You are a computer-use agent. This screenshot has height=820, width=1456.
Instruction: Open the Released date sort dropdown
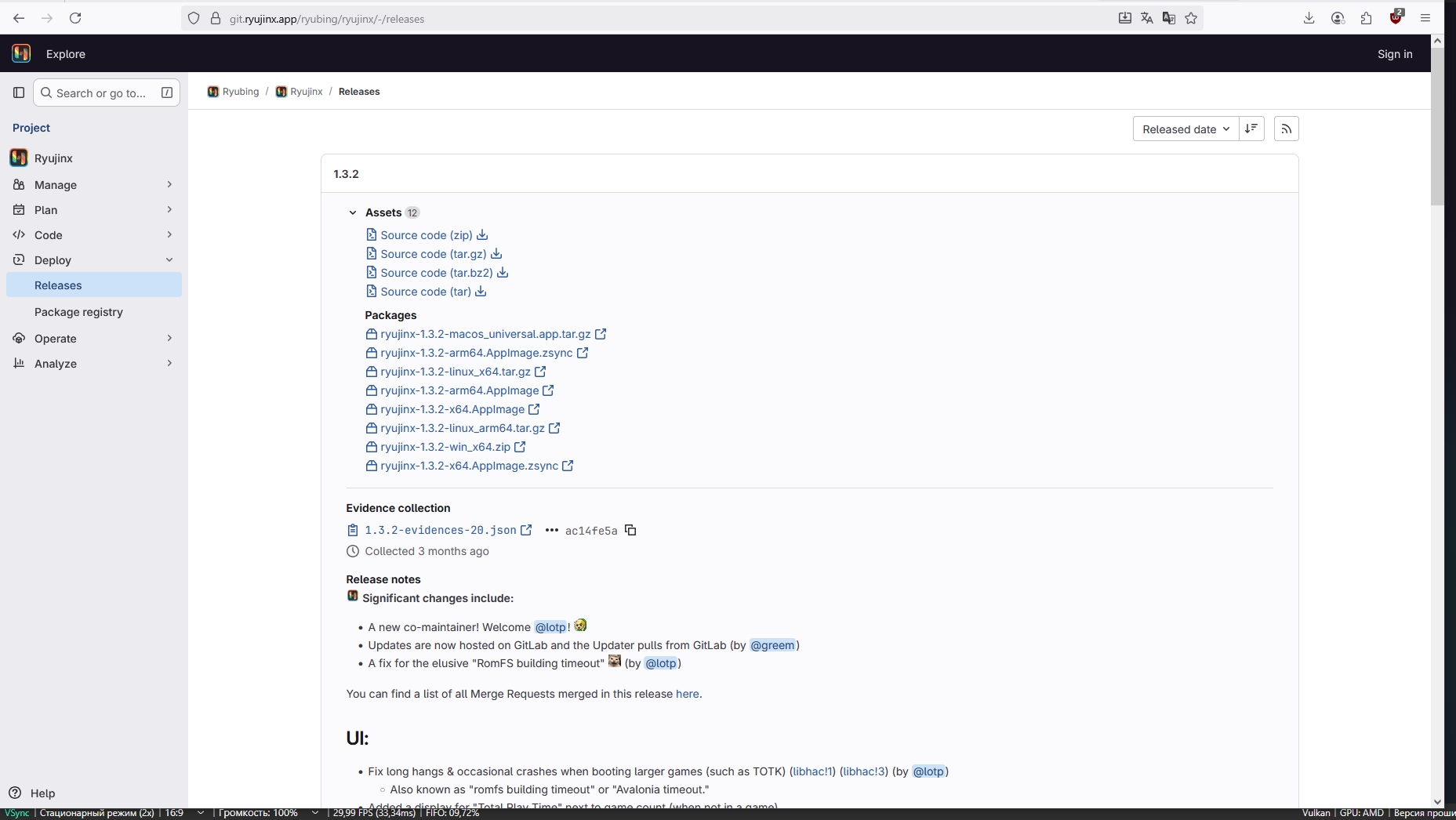tap(1185, 129)
